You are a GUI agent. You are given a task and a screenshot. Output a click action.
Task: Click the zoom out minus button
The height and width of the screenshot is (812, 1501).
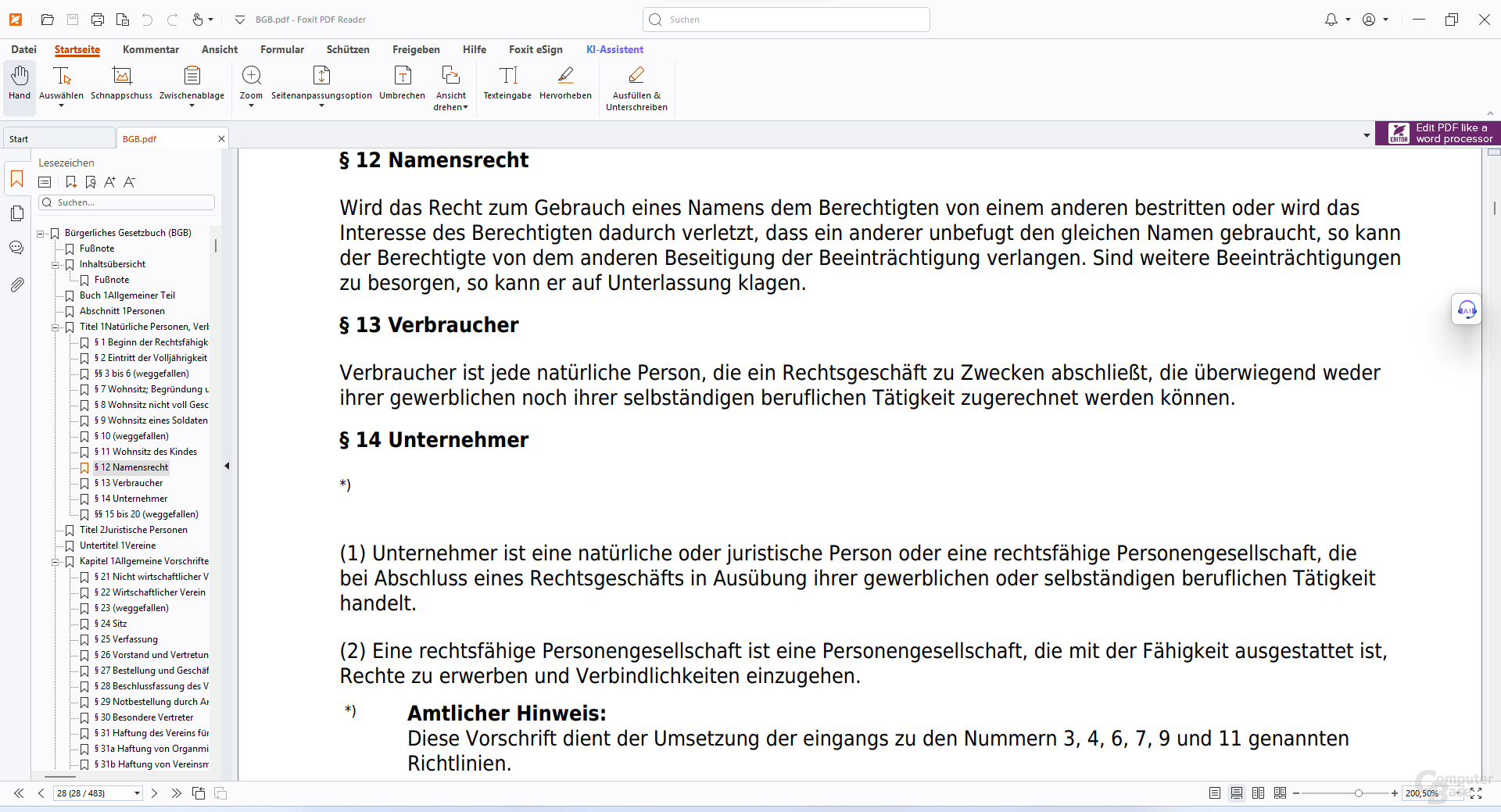[x=1295, y=793]
